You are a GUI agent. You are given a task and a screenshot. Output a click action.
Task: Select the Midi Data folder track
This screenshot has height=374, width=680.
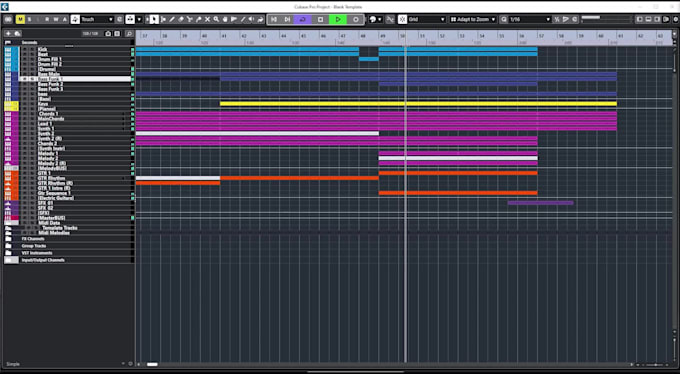pos(49,223)
